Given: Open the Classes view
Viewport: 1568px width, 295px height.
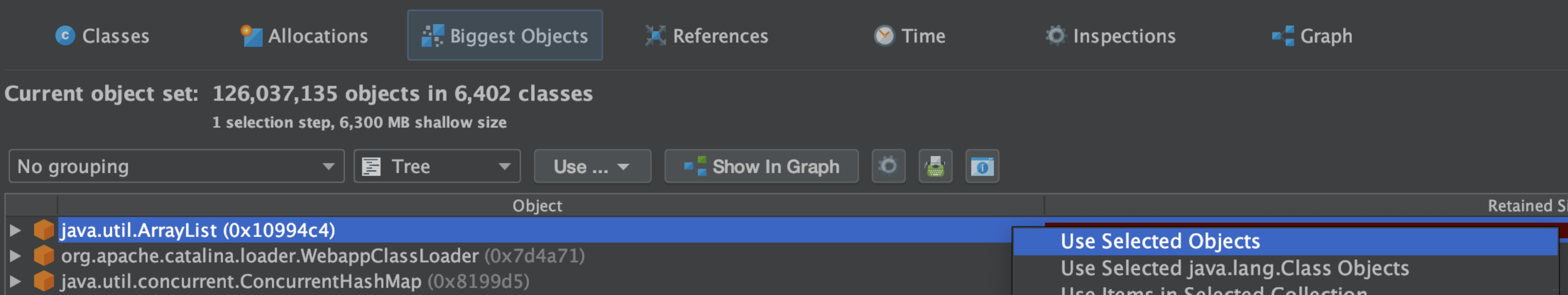Looking at the screenshot, I should (x=102, y=36).
